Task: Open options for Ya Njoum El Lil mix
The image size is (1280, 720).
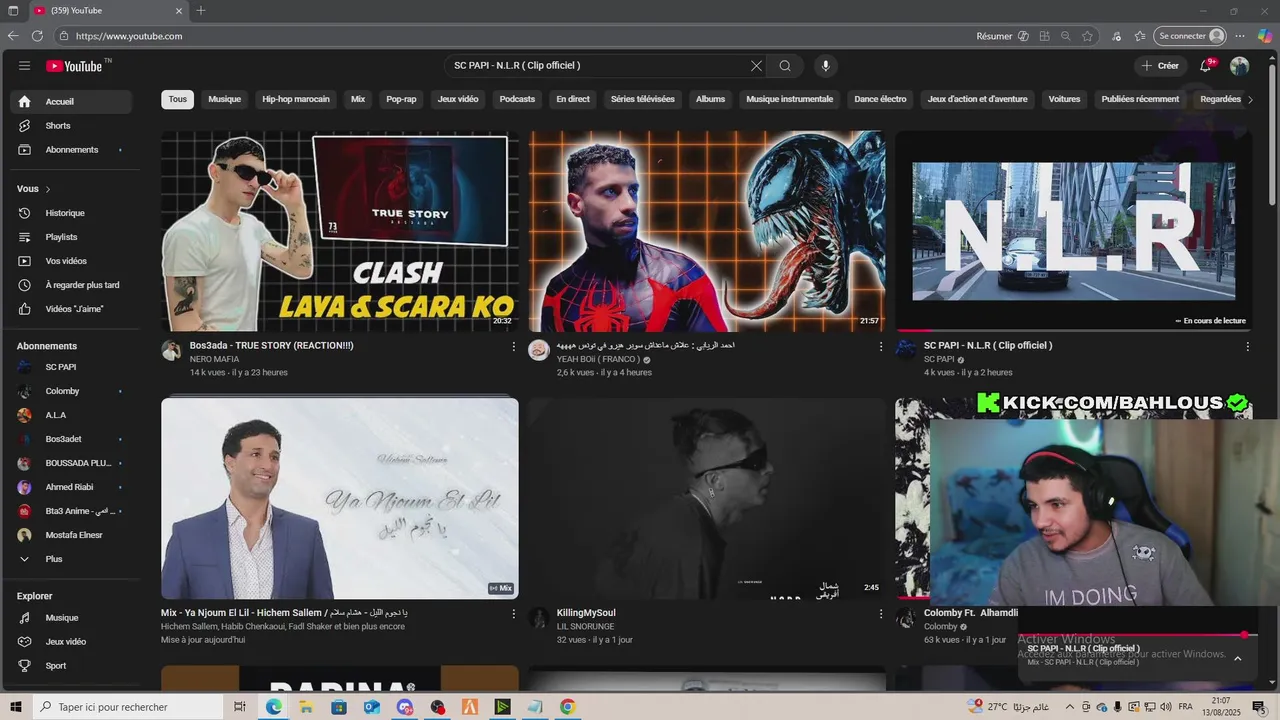Action: pos(514,614)
